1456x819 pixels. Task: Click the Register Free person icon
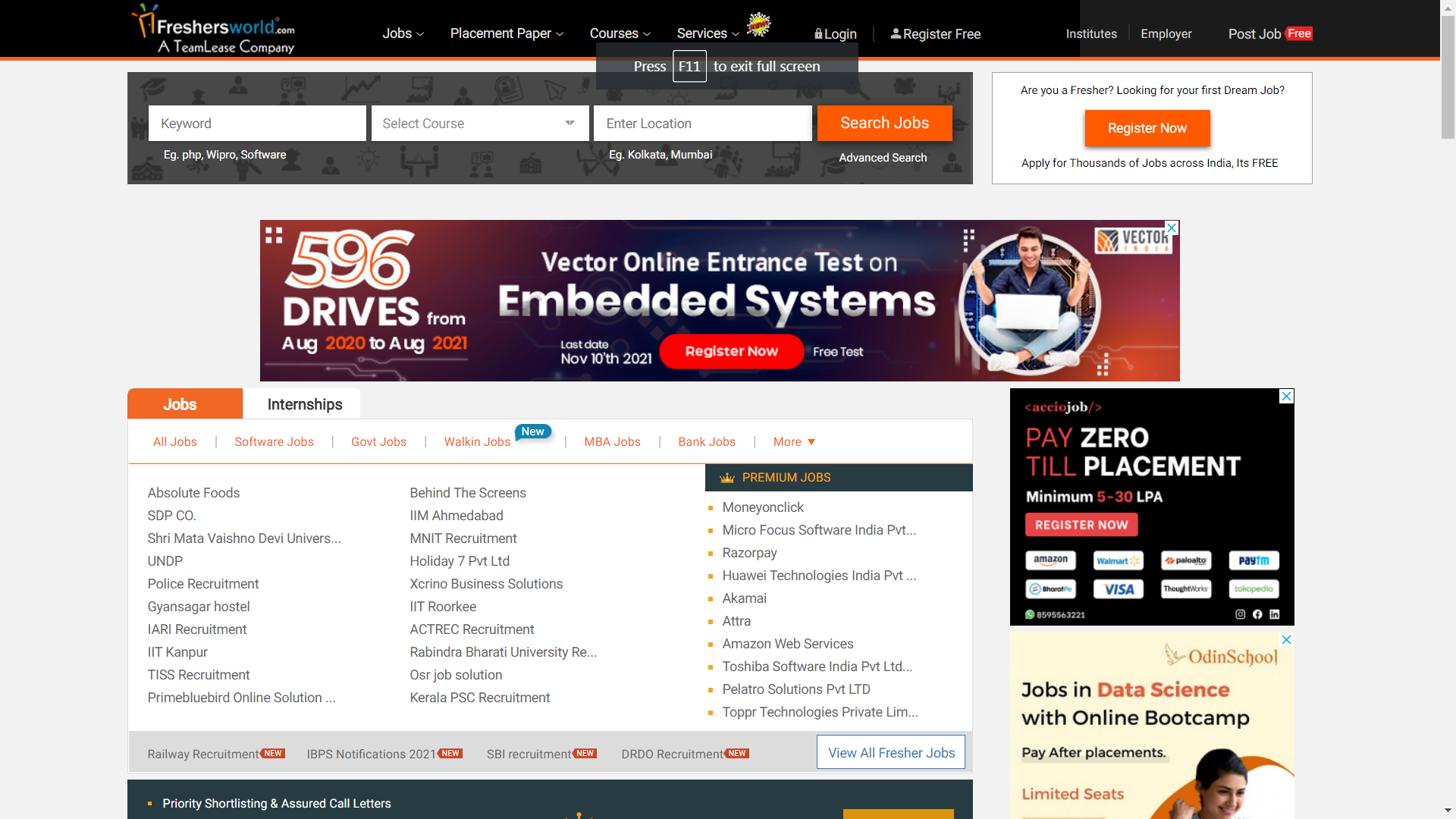896,33
